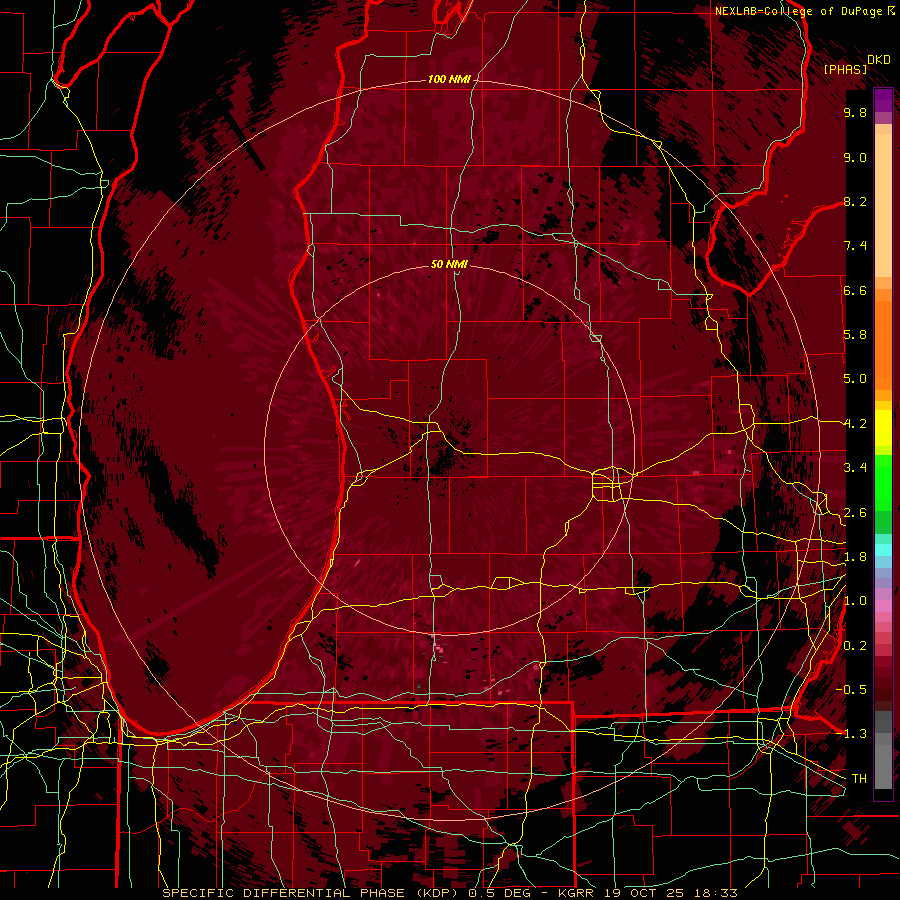
Task: Click the 4.2 legend value
Action: [x=855, y=424]
